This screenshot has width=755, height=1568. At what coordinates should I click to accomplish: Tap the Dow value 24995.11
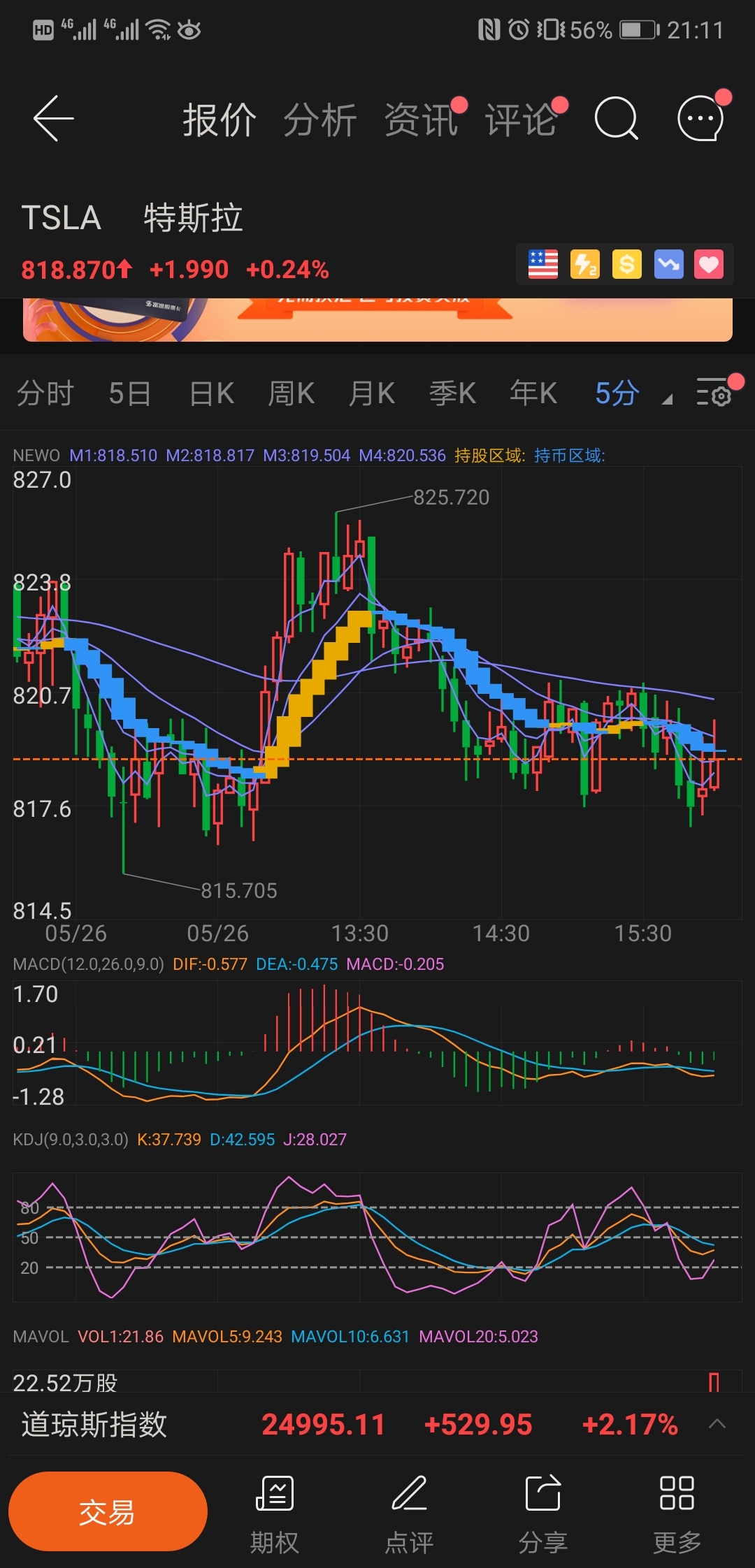[323, 1424]
